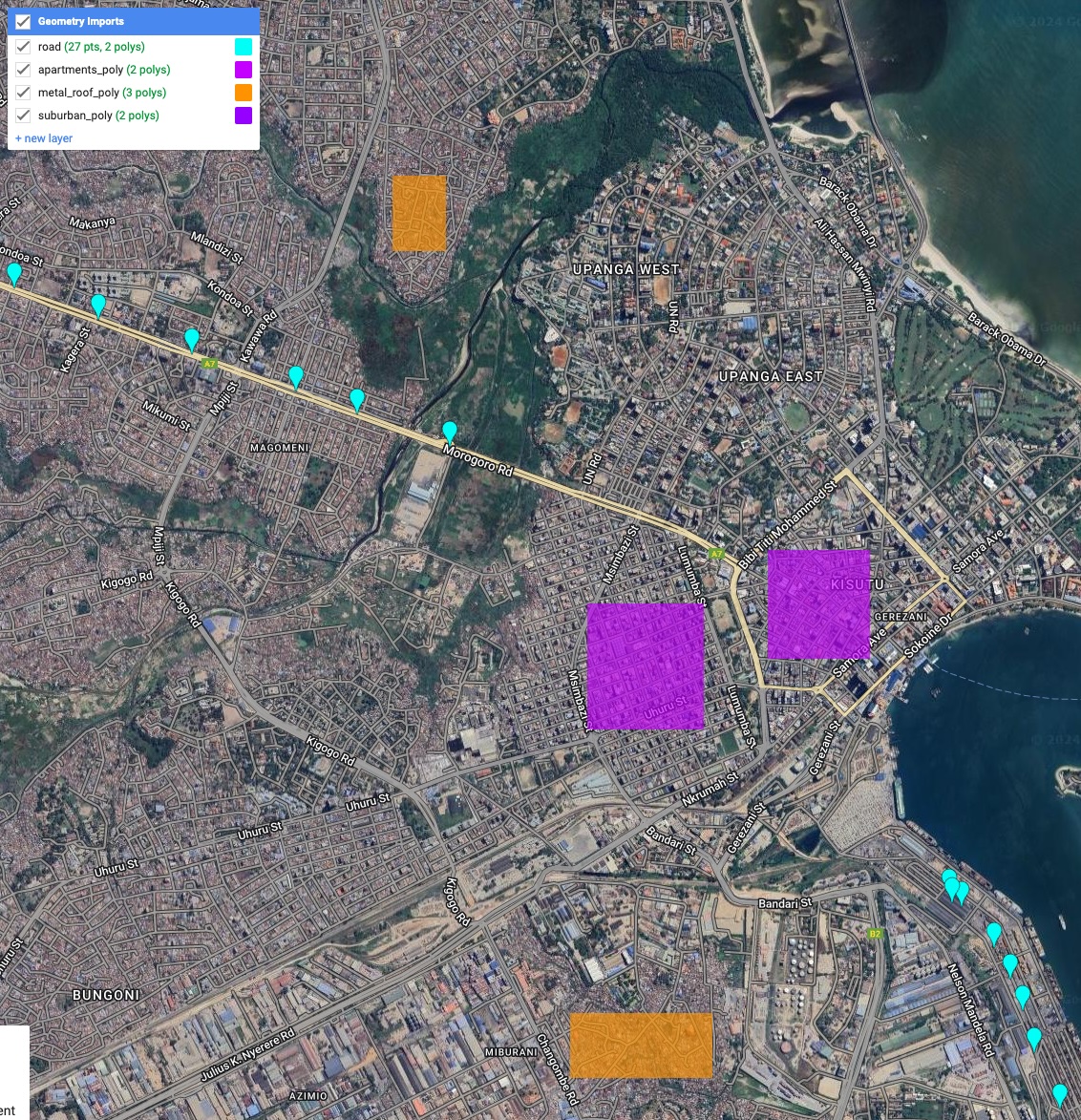Image resolution: width=1081 pixels, height=1120 pixels.
Task: Select the cyan pin just below the overlapping port pin cluster
Action: coord(994,934)
